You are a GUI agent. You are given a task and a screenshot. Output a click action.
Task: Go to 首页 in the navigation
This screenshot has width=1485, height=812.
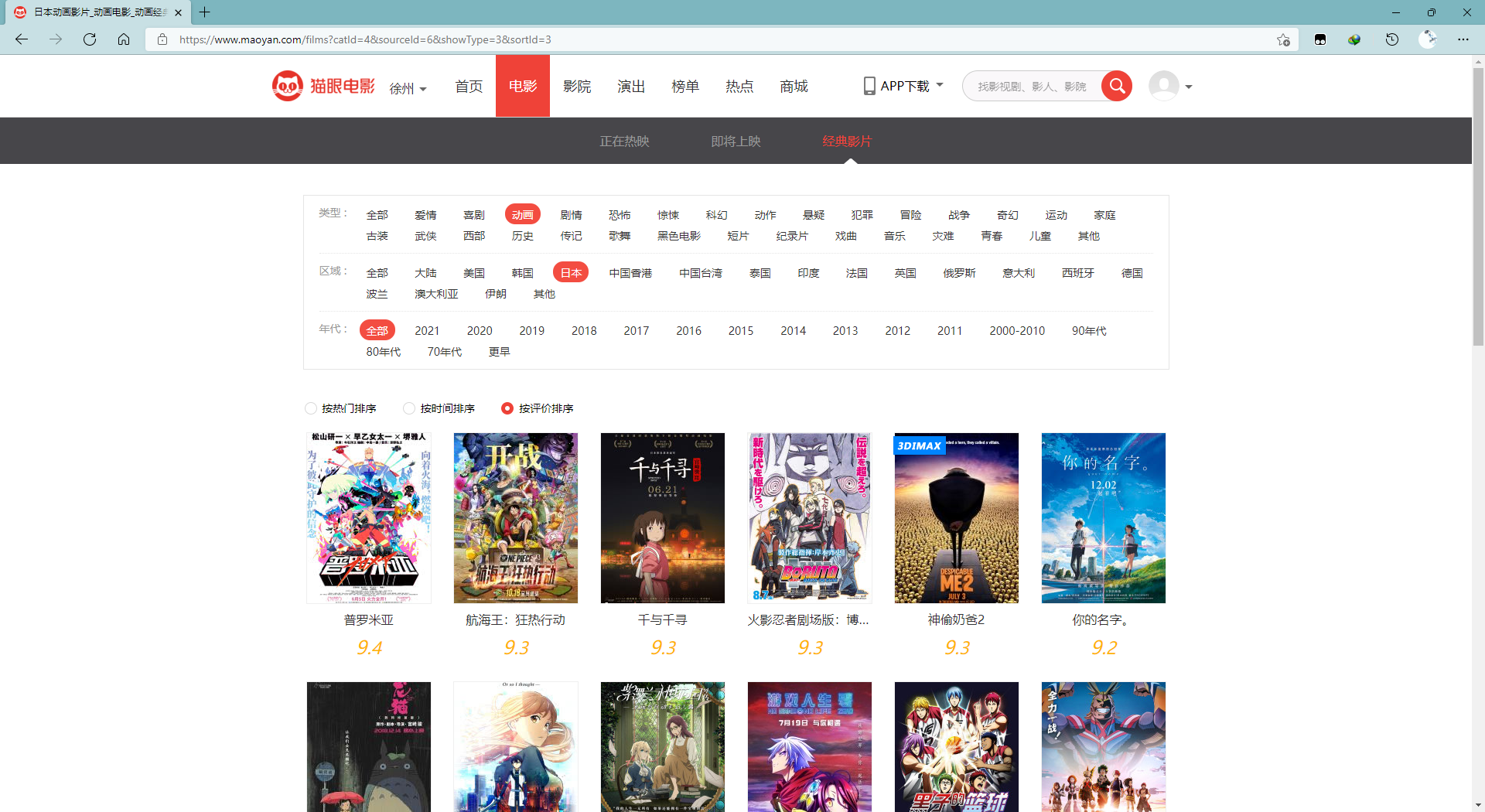tap(469, 86)
